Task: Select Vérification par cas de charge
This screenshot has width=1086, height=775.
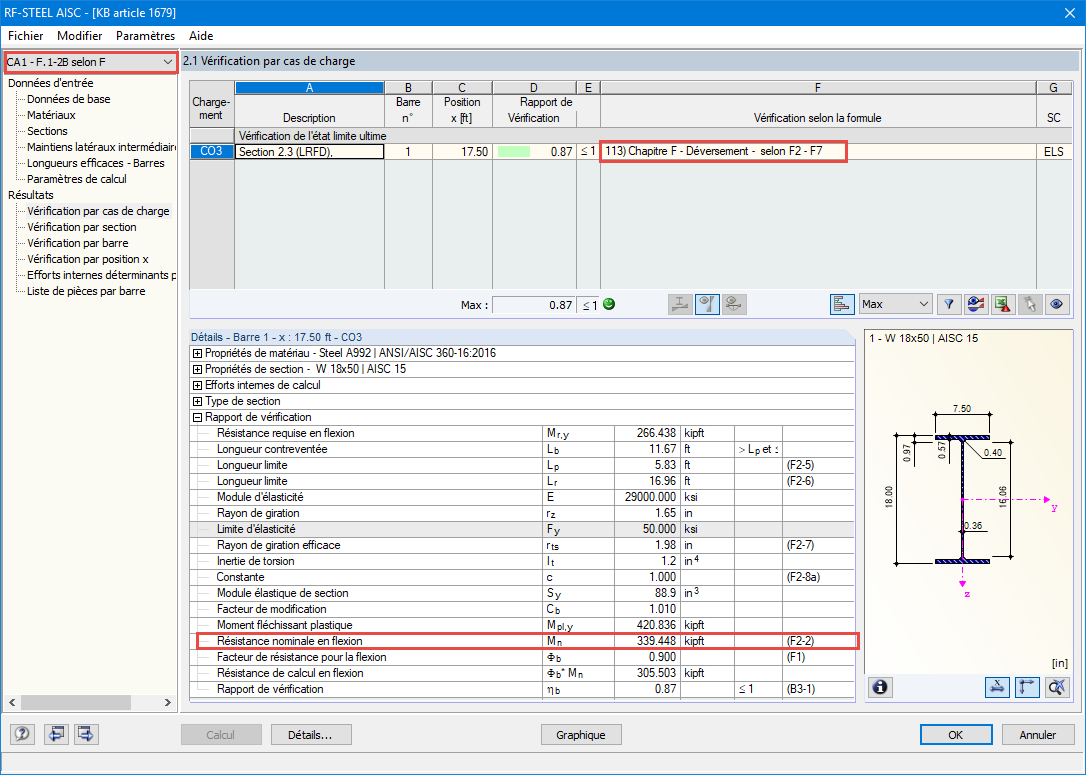Action: pos(98,211)
